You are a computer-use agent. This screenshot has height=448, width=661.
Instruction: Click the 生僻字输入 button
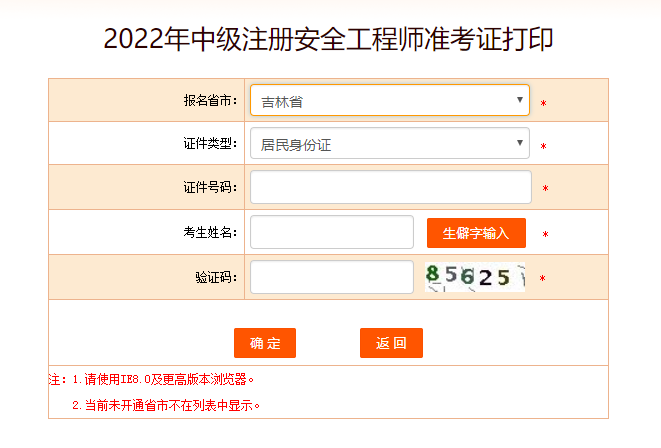[476, 233]
